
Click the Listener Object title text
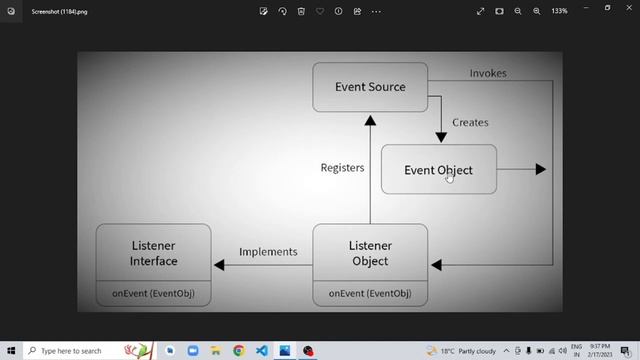click(x=370, y=253)
